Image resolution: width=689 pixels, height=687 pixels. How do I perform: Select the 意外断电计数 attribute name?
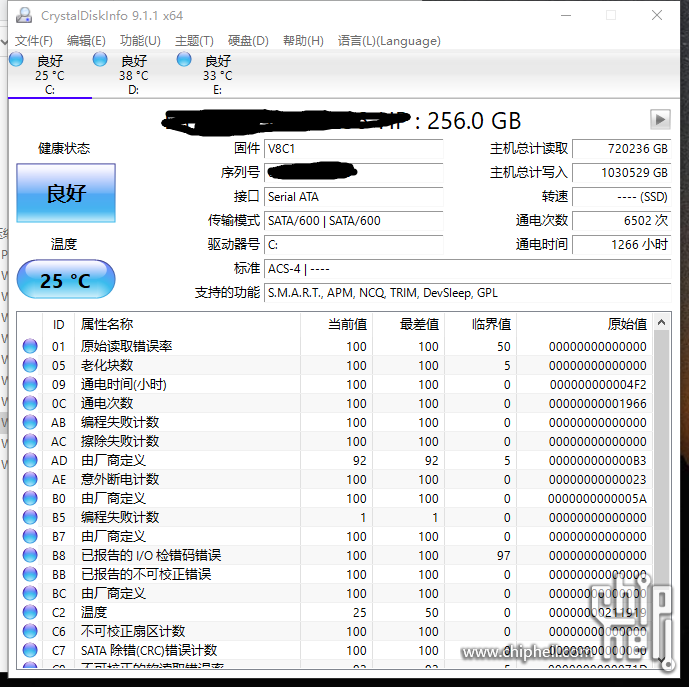[120, 479]
